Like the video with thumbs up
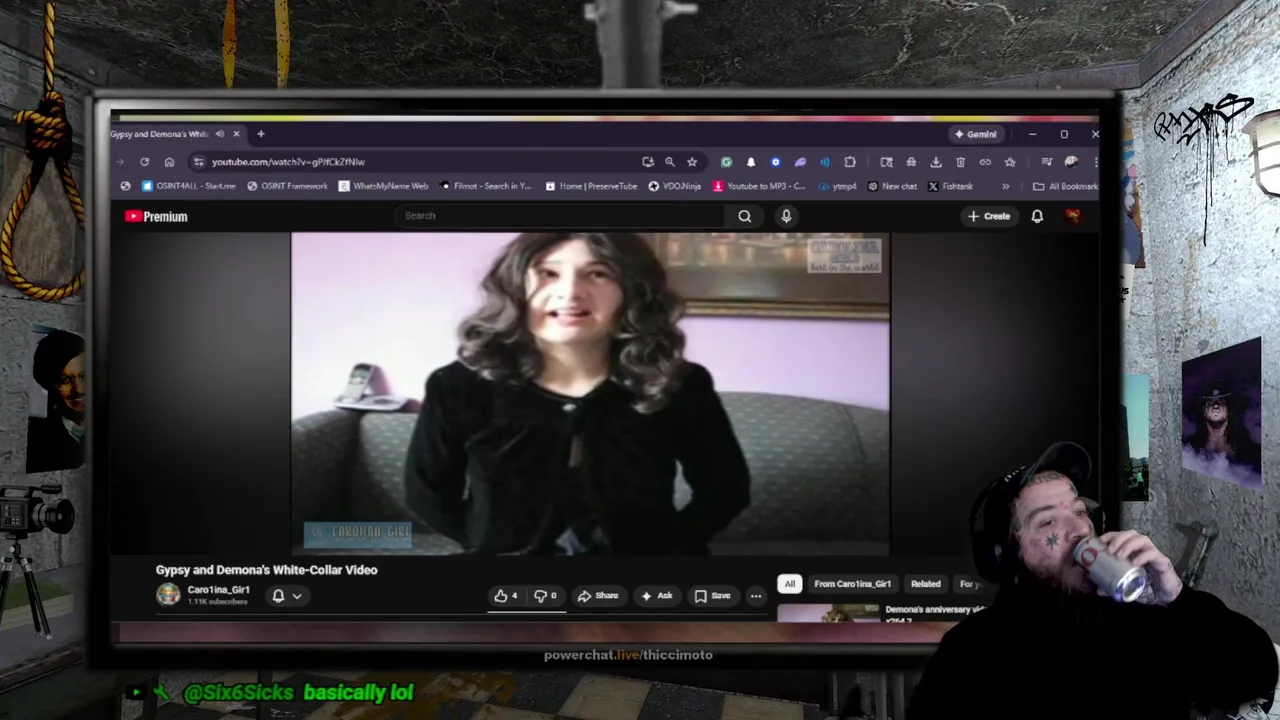Image resolution: width=1280 pixels, height=720 pixels. [506, 596]
